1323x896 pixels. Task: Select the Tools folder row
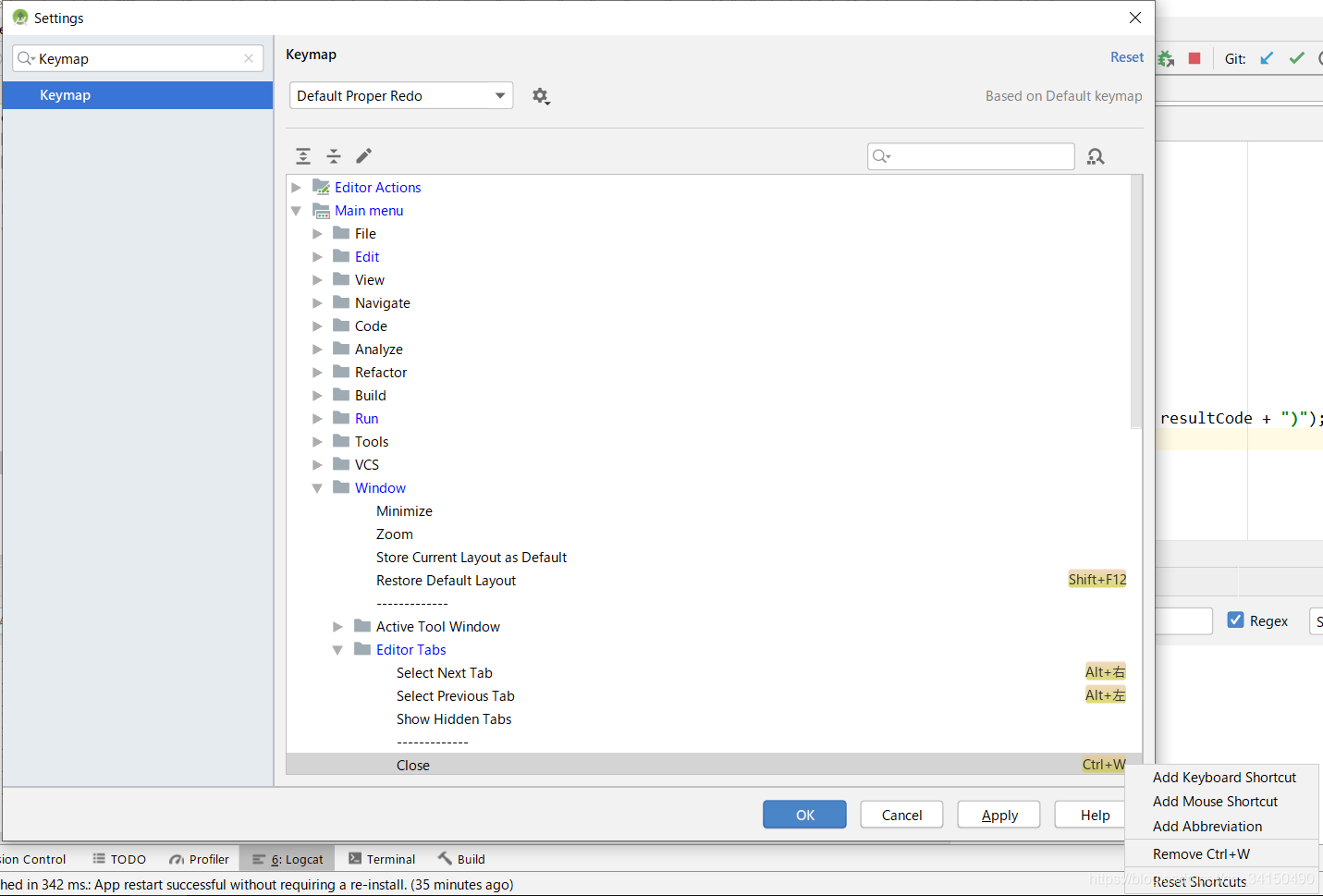(708, 442)
